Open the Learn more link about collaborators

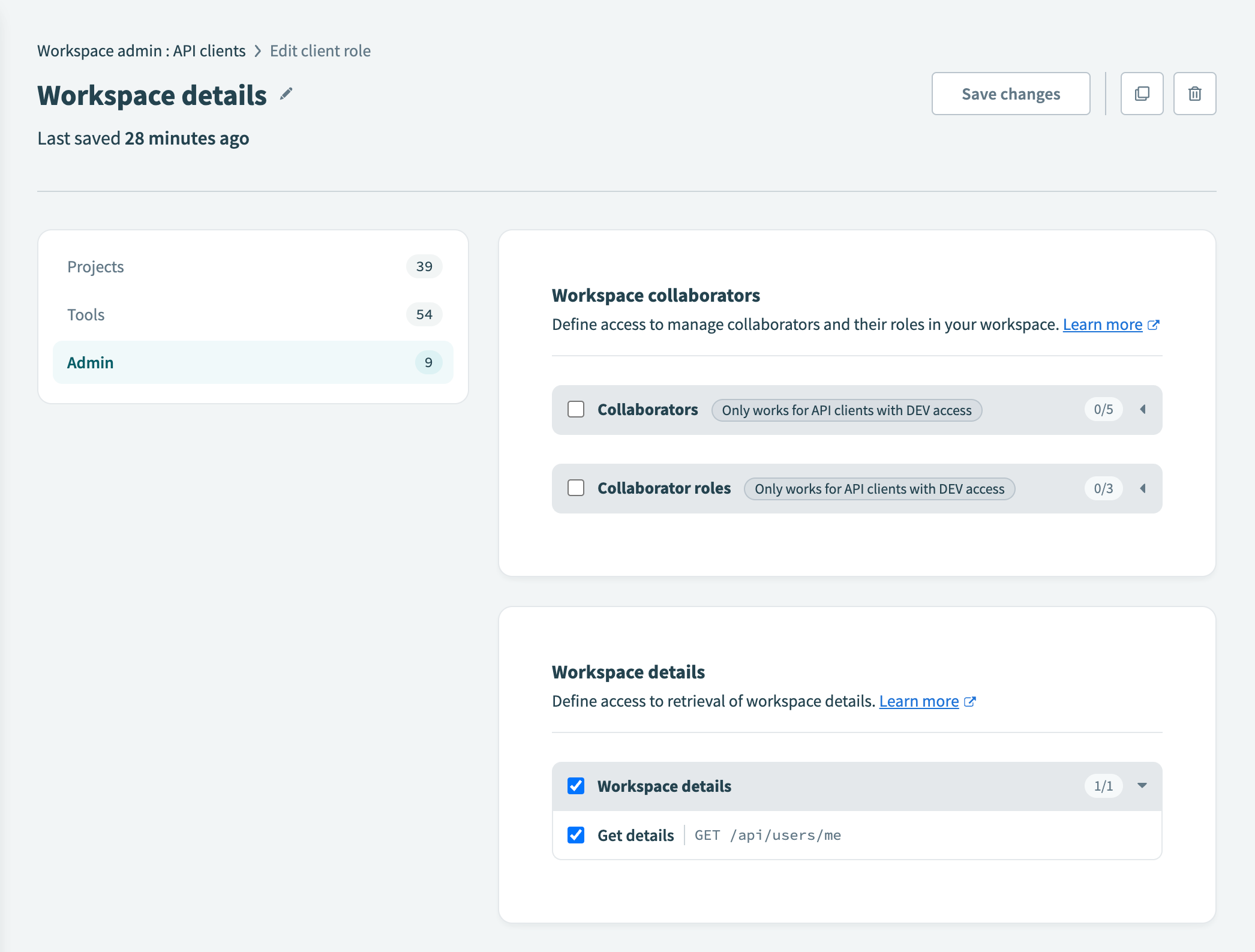pos(1103,324)
